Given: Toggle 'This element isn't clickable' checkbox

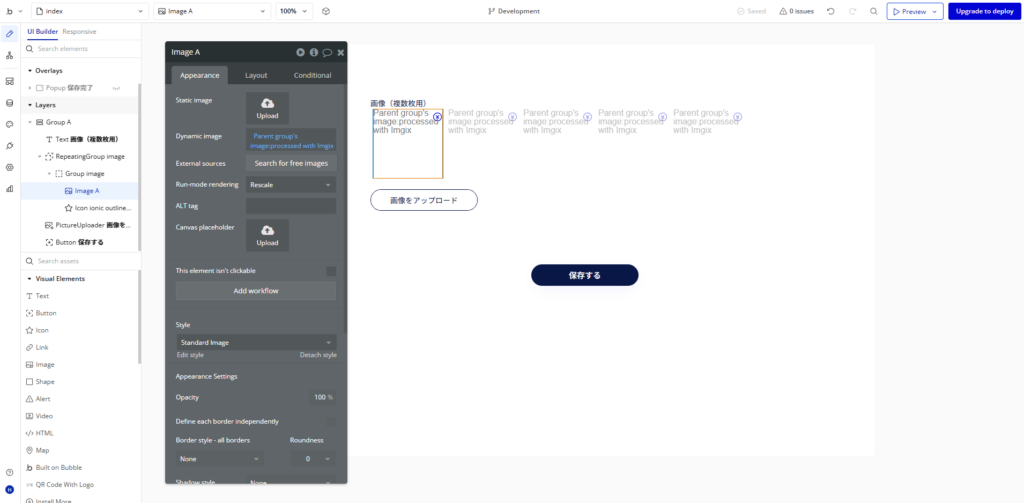Looking at the screenshot, I should [x=331, y=271].
